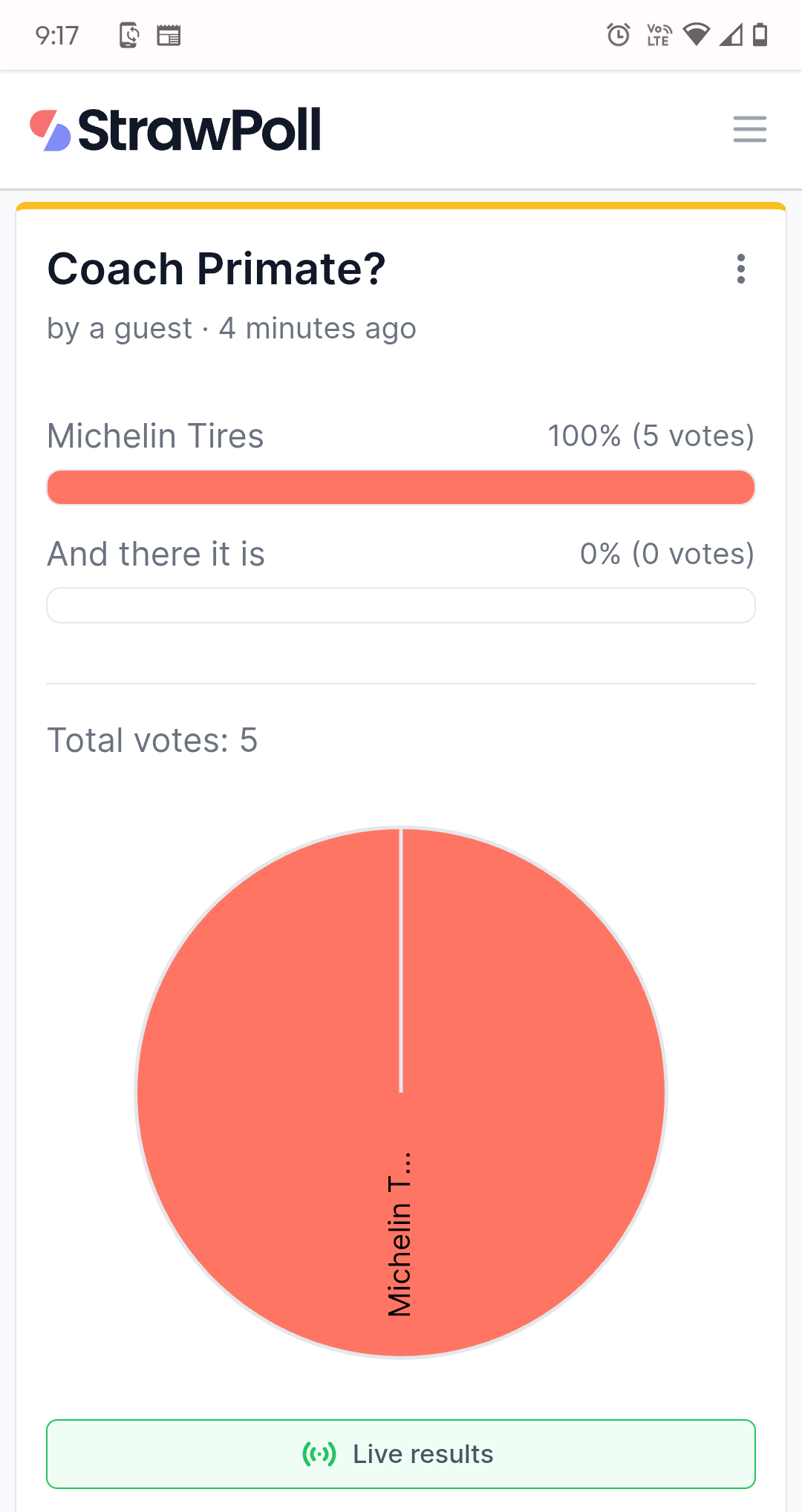Viewport: 802px width, 1512px height.
Task: Tap the cellular signal strength icon
Action: tap(731, 35)
